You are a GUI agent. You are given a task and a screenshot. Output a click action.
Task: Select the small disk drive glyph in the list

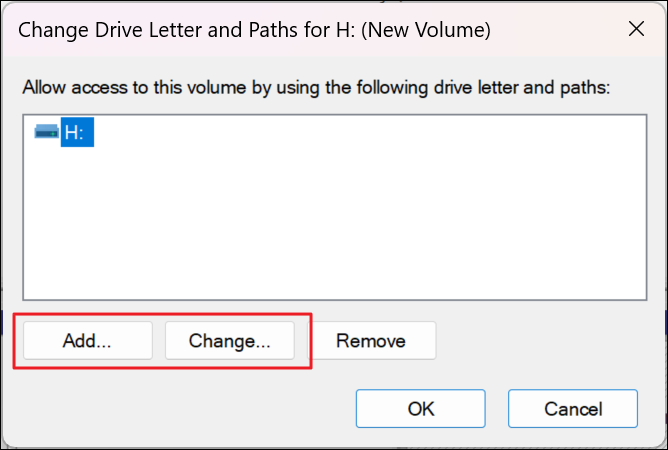click(46, 132)
